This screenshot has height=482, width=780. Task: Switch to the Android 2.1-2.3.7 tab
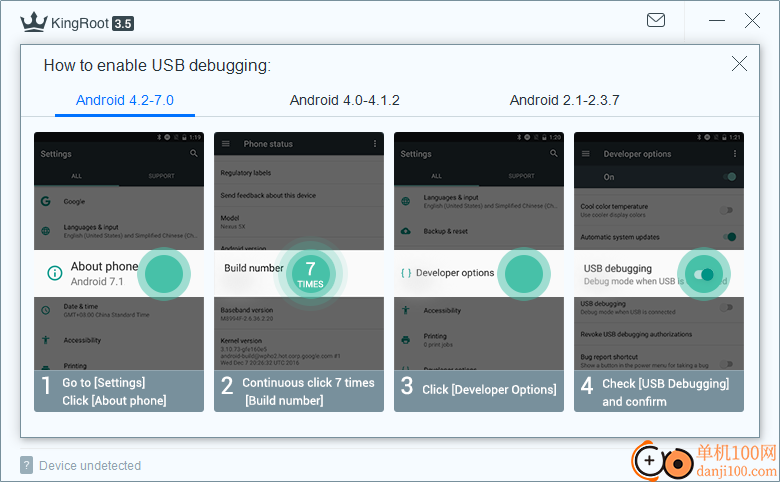pos(564,100)
